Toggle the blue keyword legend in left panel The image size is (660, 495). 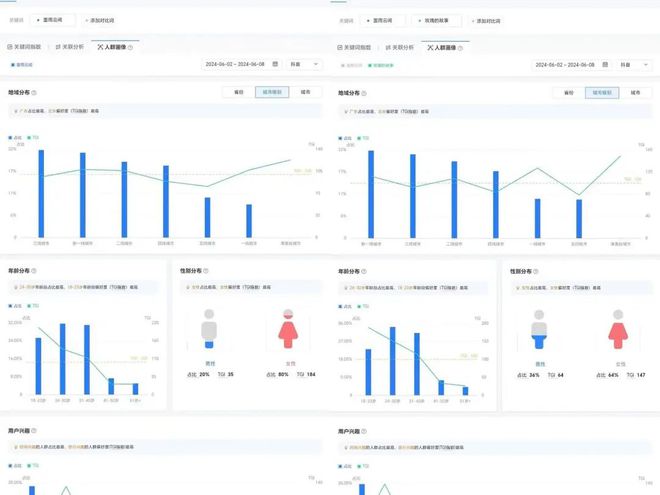click(22, 65)
